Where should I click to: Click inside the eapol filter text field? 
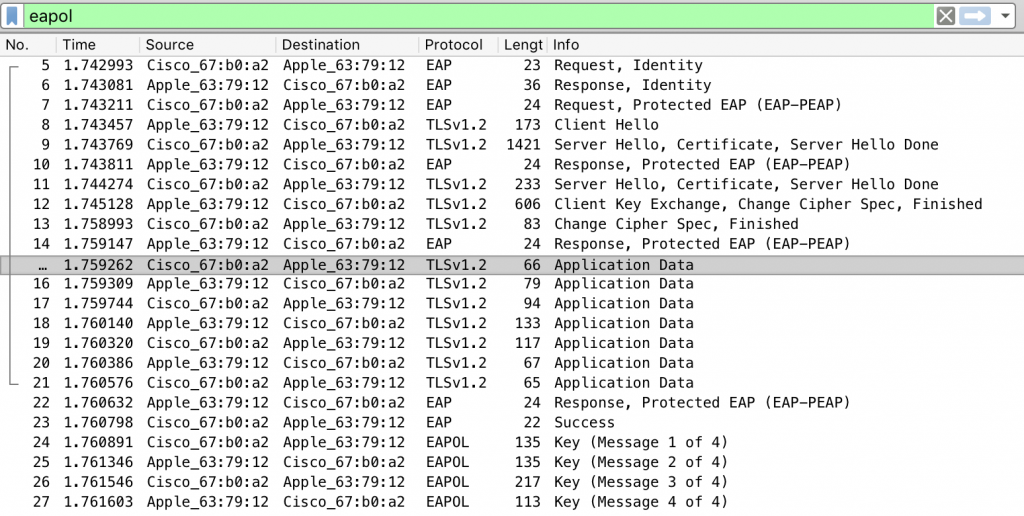pyautogui.click(x=400, y=16)
